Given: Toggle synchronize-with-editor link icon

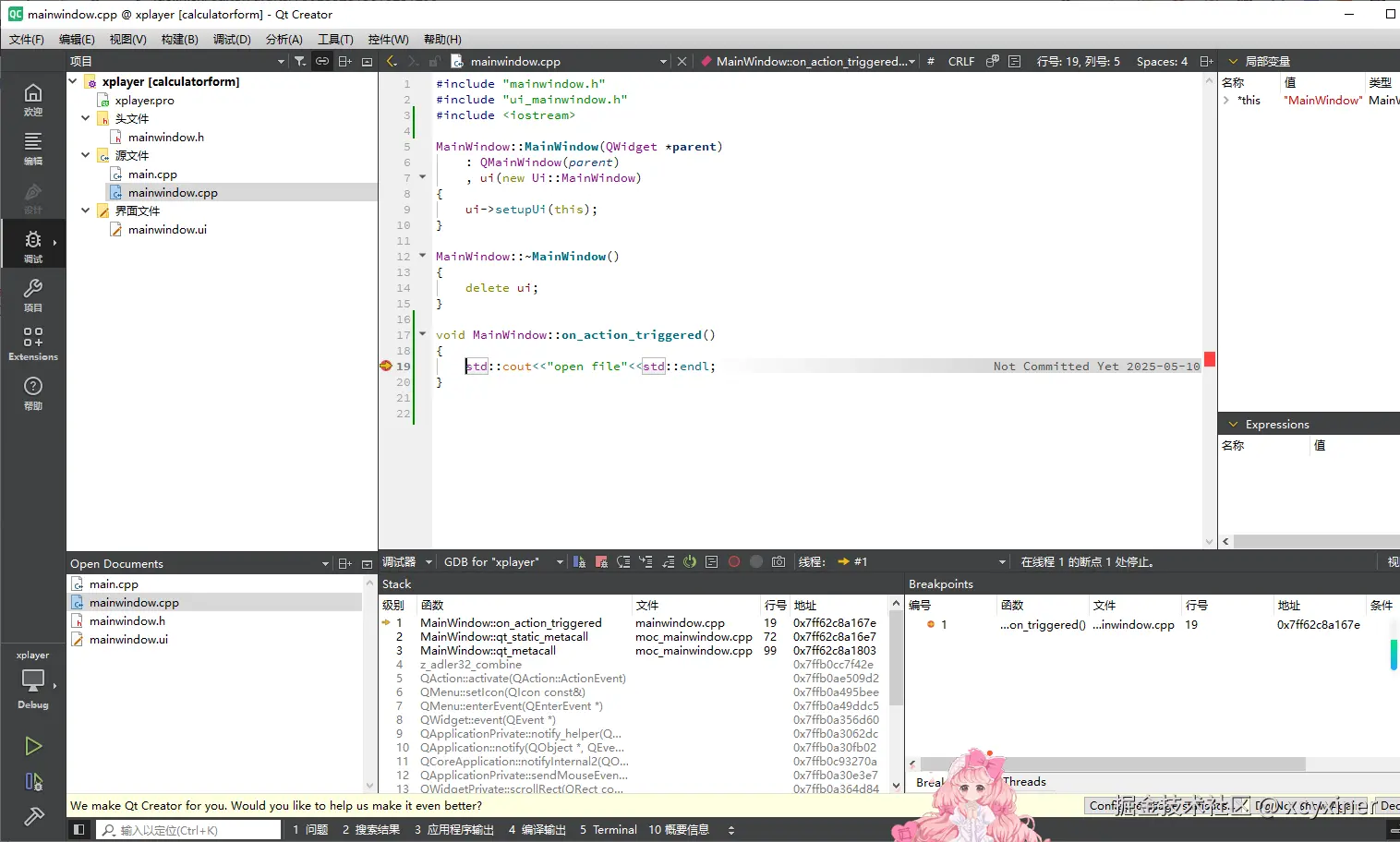Looking at the screenshot, I should pos(322,61).
